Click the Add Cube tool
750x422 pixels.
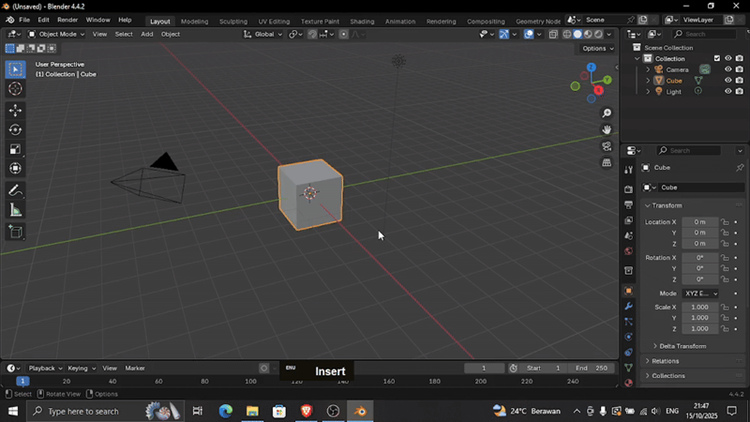click(15, 232)
